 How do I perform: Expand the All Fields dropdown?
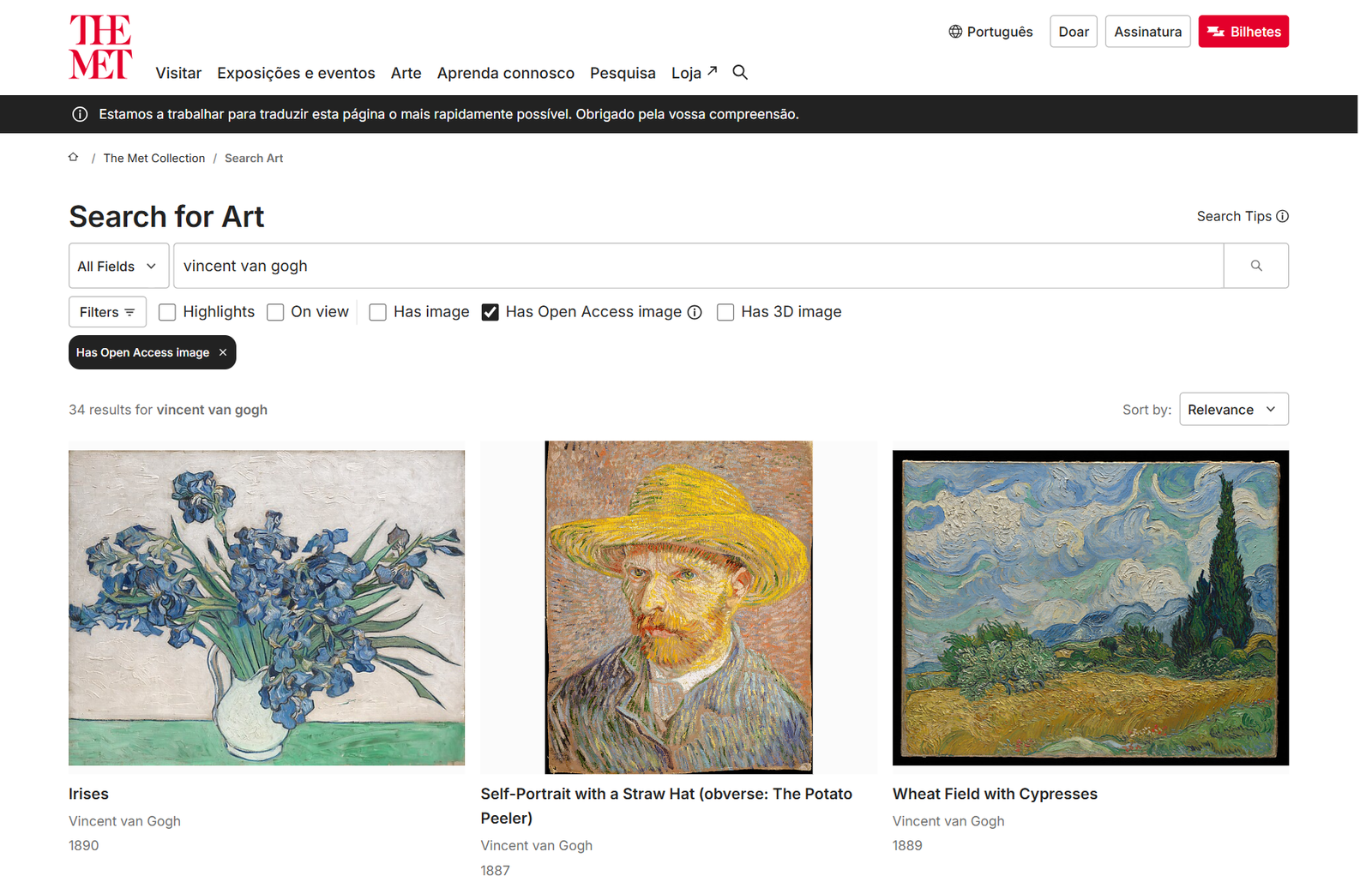pyautogui.click(x=118, y=266)
